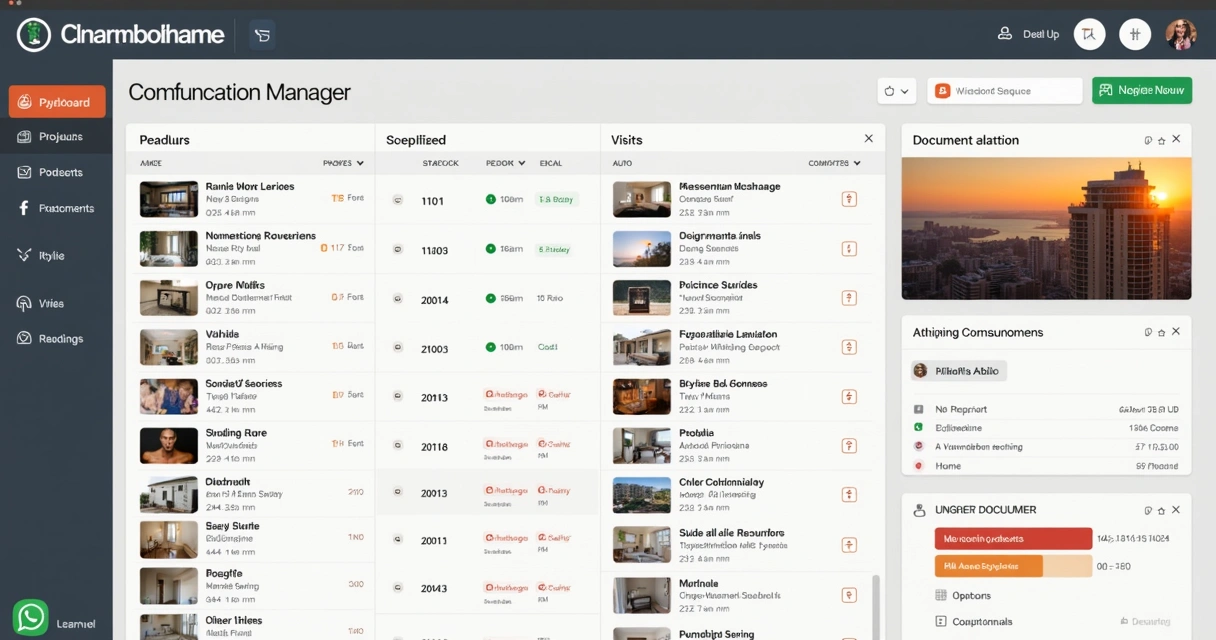The image size is (1216, 640).
Task: Open the Vahide listing
Action: tap(250, 346)
